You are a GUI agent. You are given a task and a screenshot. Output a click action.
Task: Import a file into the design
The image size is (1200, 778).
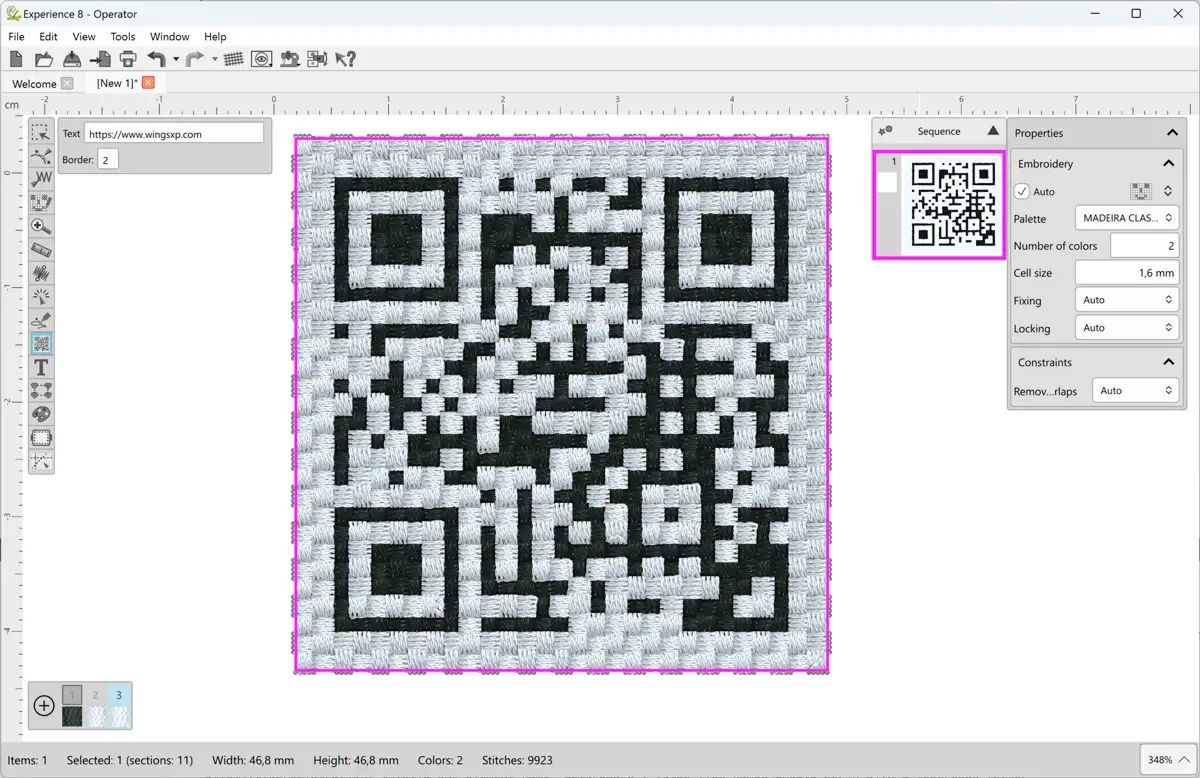100,59
